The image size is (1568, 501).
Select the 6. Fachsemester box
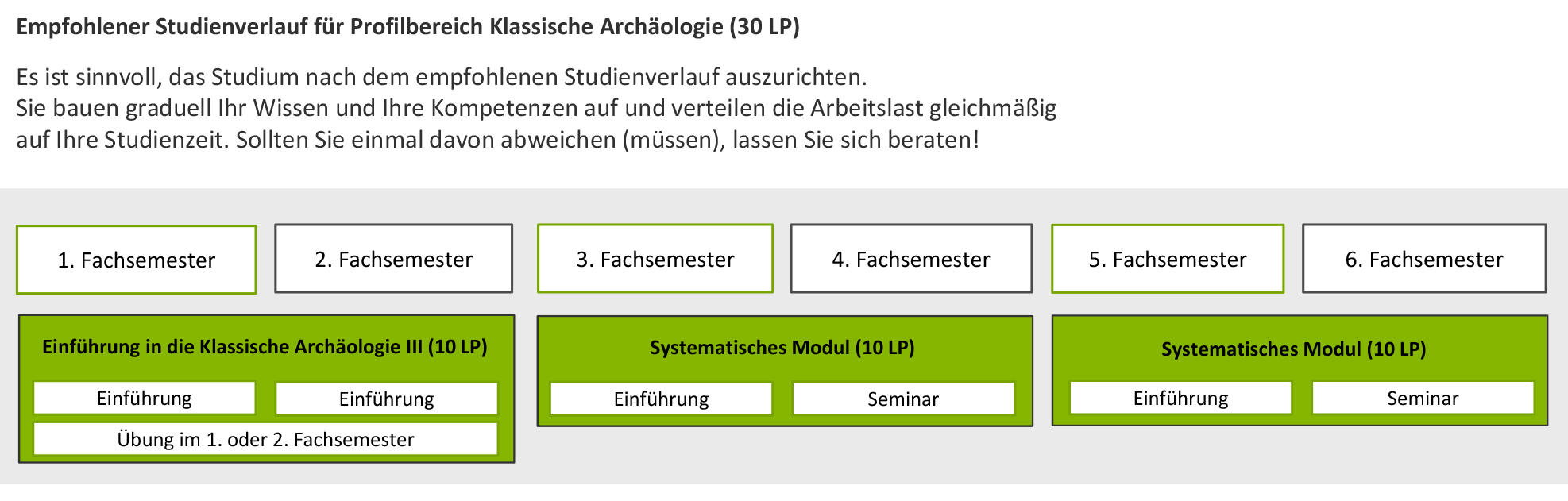click(1423, 259)
